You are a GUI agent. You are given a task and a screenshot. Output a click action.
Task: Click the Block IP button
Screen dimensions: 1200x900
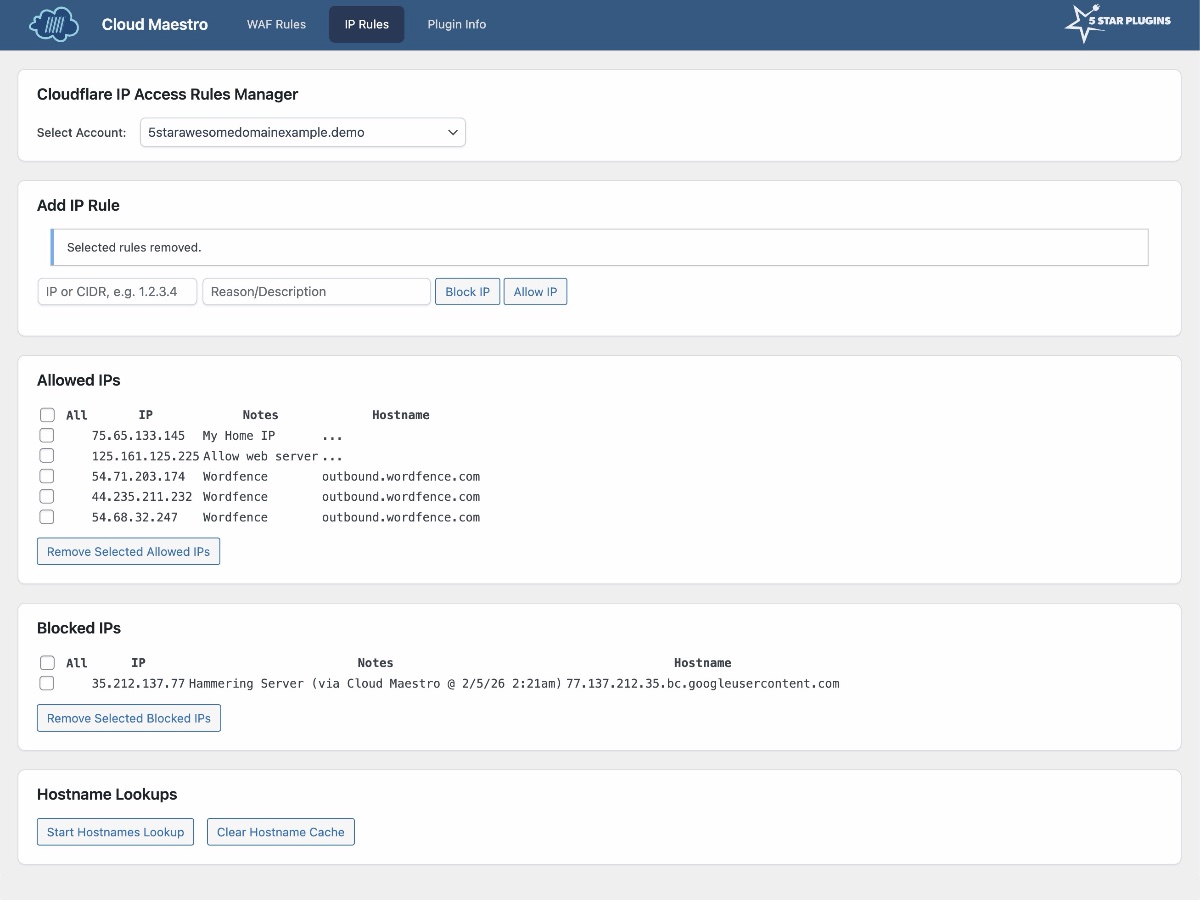tap(467, 291)
